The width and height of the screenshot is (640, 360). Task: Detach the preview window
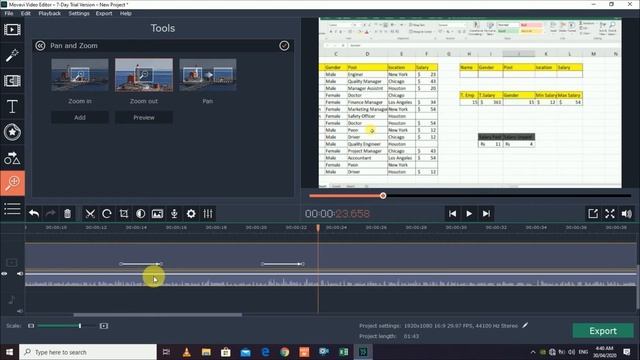[x=593, y=213]
